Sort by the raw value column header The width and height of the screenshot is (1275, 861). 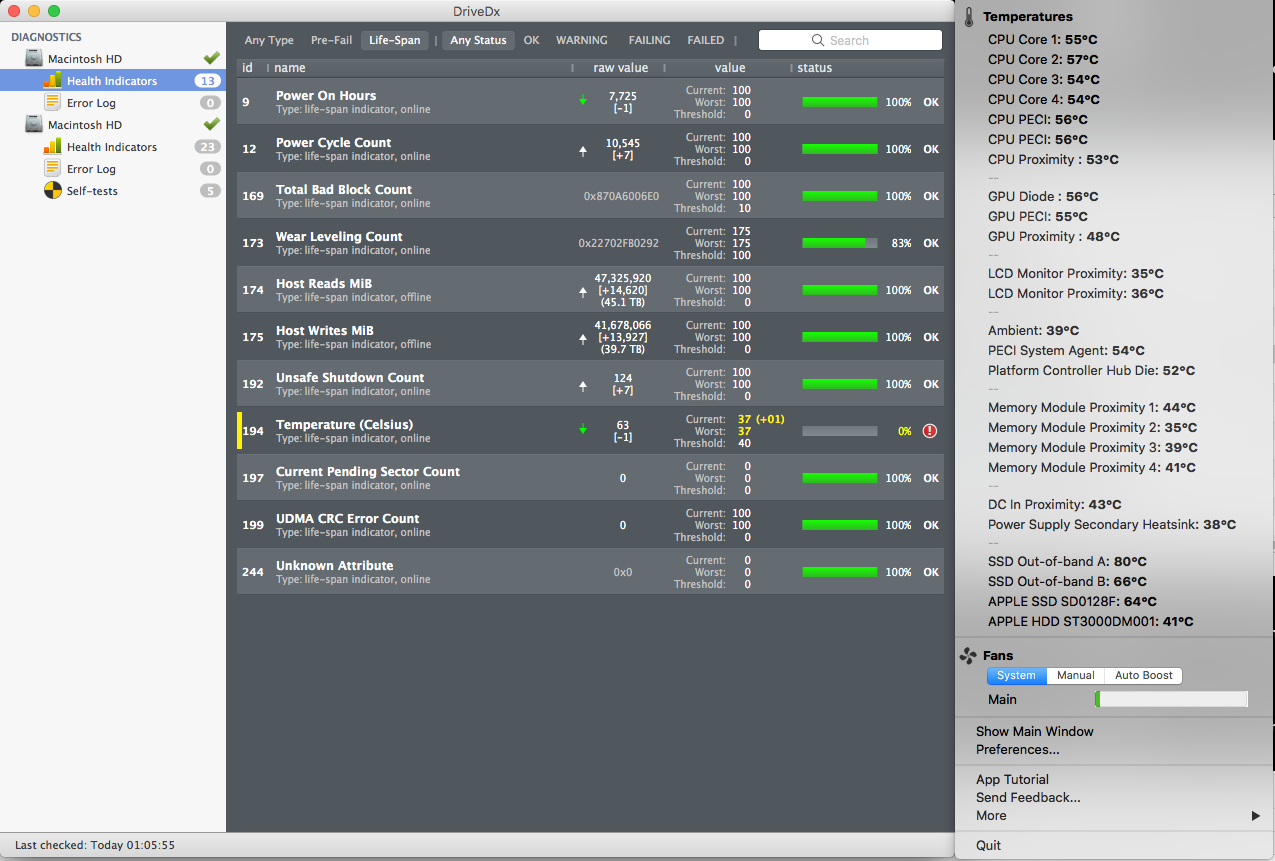(x=620, y=68)
